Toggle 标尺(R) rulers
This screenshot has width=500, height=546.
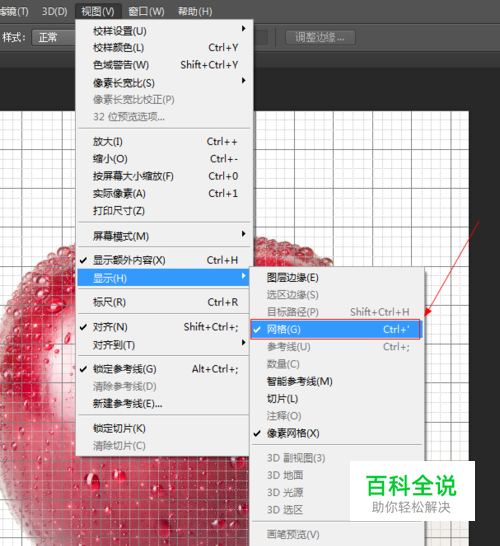click(x=164, y=302)
